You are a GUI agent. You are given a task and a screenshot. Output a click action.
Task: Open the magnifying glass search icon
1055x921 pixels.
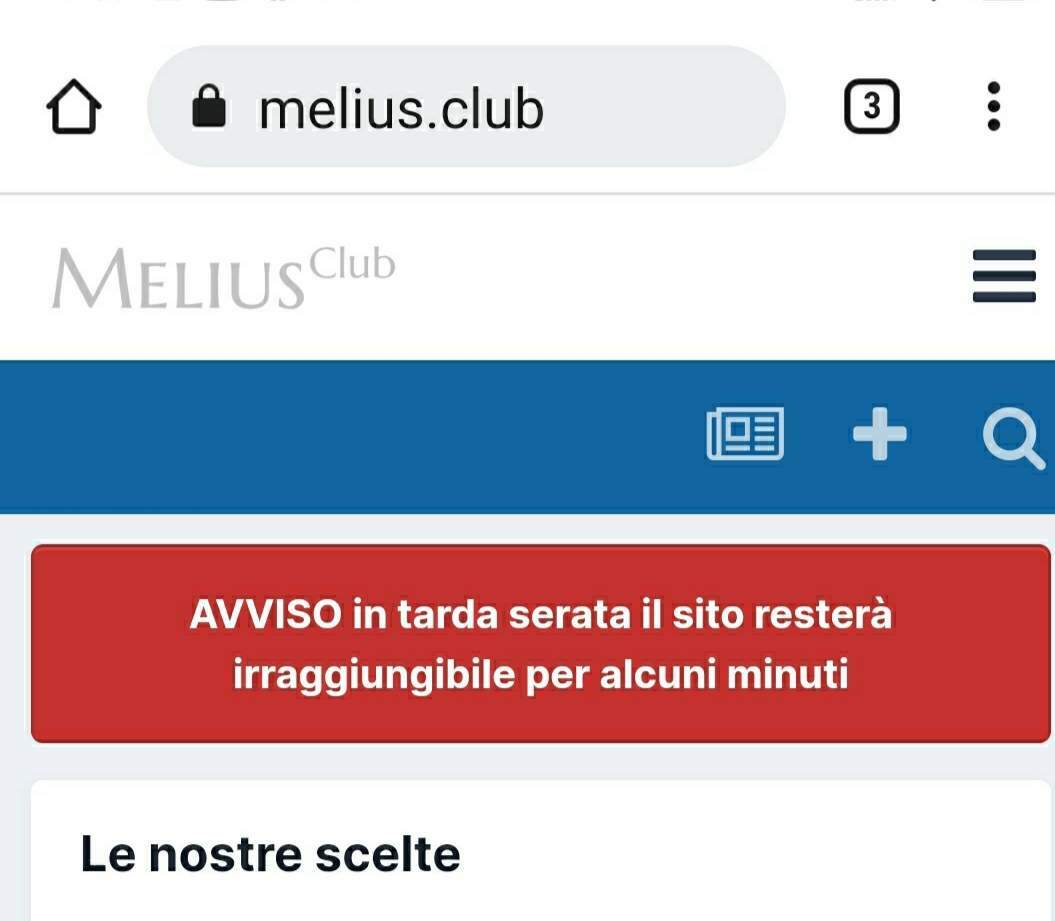point(1013,437)
